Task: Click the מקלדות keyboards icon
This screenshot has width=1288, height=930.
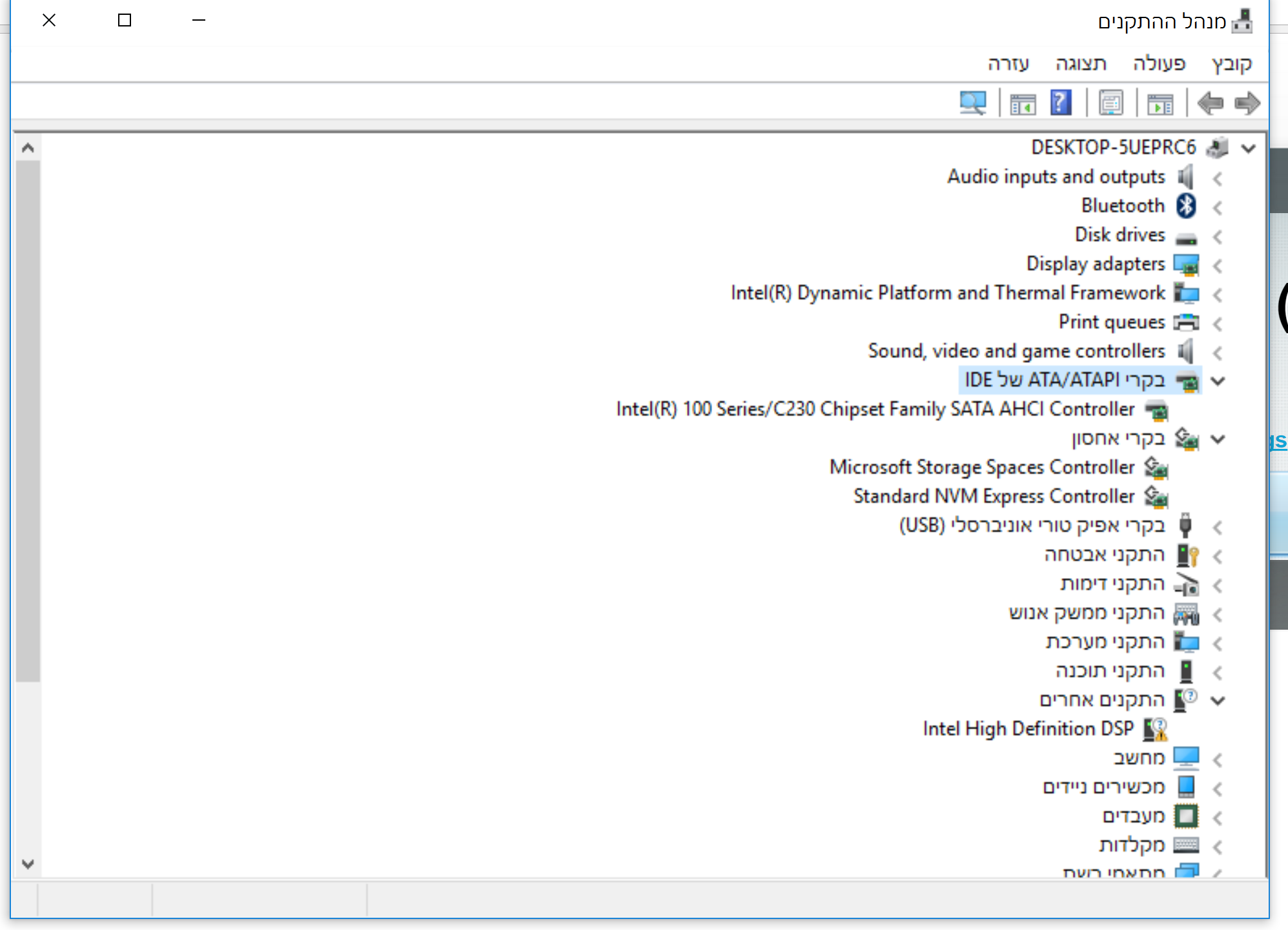Action: pos(1186,845)
